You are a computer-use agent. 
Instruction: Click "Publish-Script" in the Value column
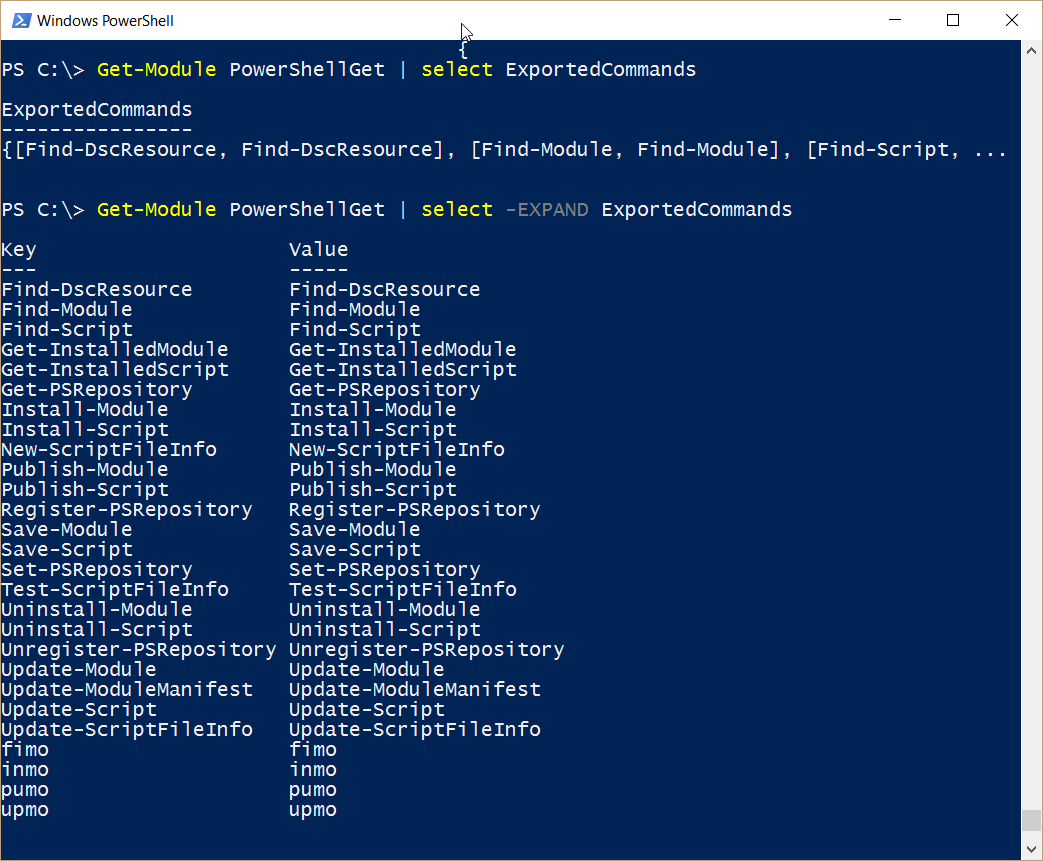coord(372,490)
